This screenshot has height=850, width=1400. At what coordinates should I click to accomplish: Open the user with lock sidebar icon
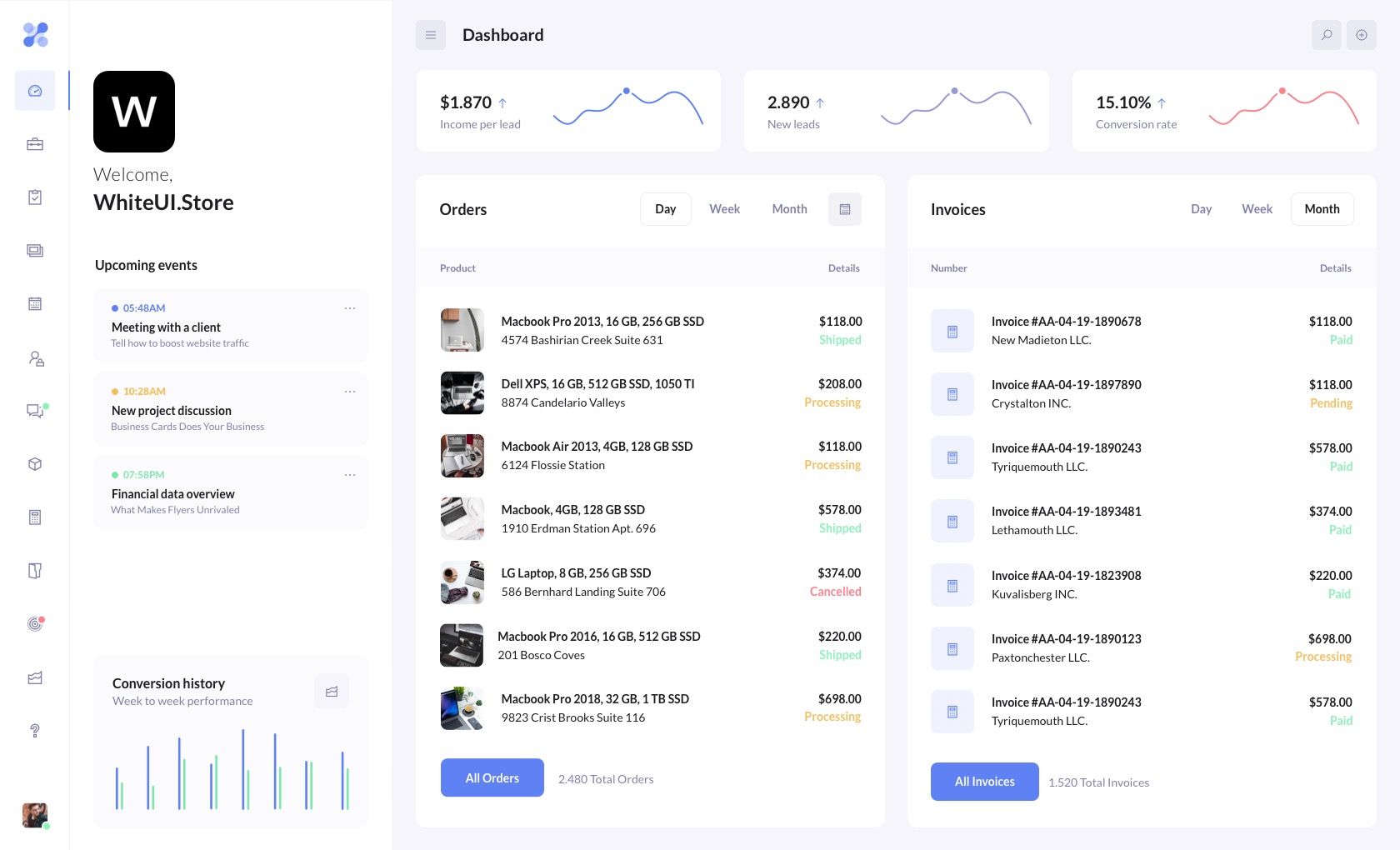[x=36, y=358]
